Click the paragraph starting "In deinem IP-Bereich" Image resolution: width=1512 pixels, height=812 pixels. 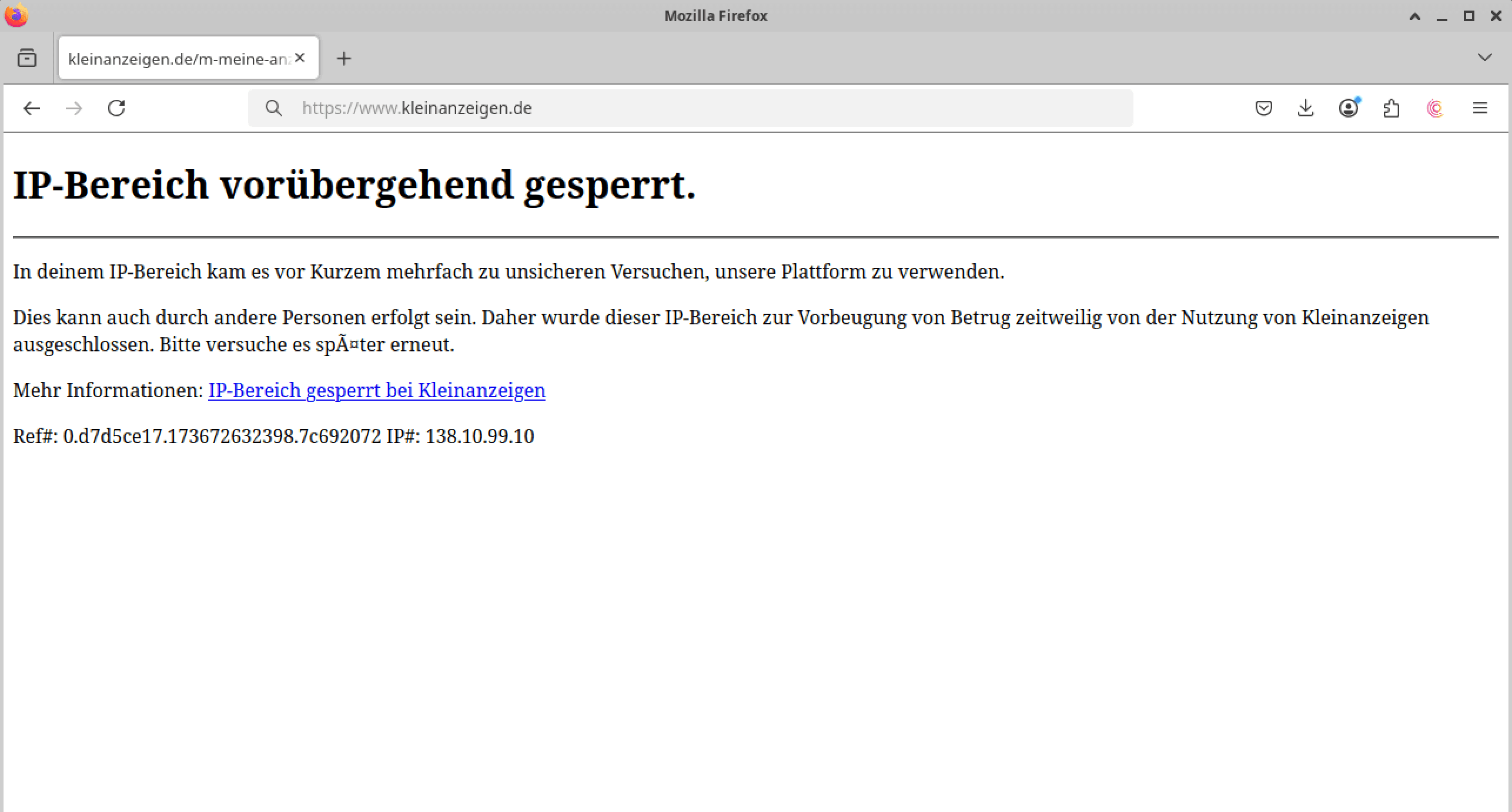[509, 271]
